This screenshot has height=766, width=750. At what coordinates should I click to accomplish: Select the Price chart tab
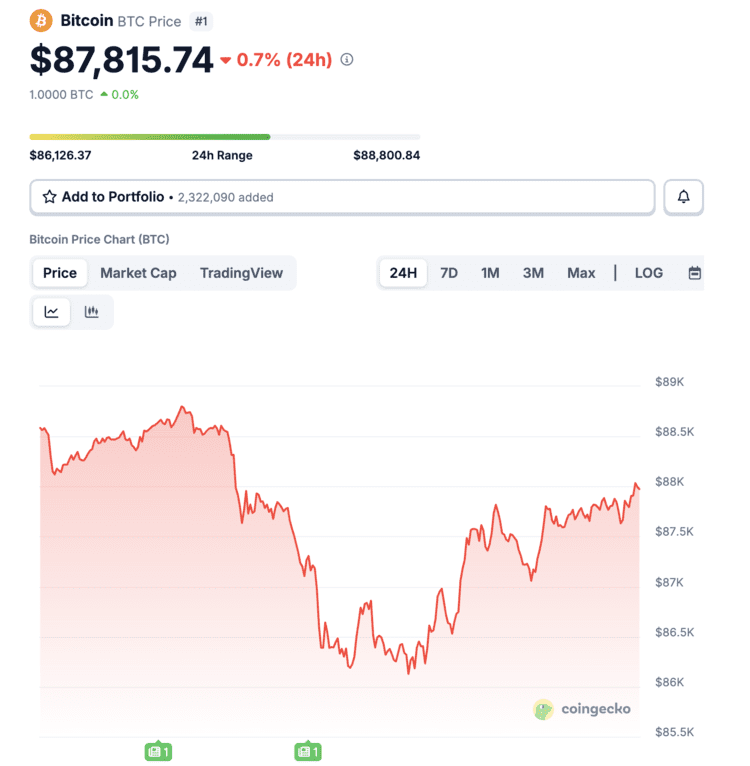pos(60,273)
